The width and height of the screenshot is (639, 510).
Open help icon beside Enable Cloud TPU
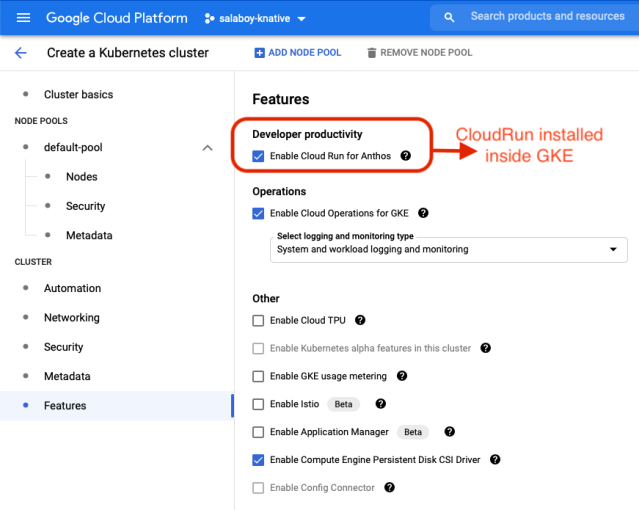coord(360,320)
